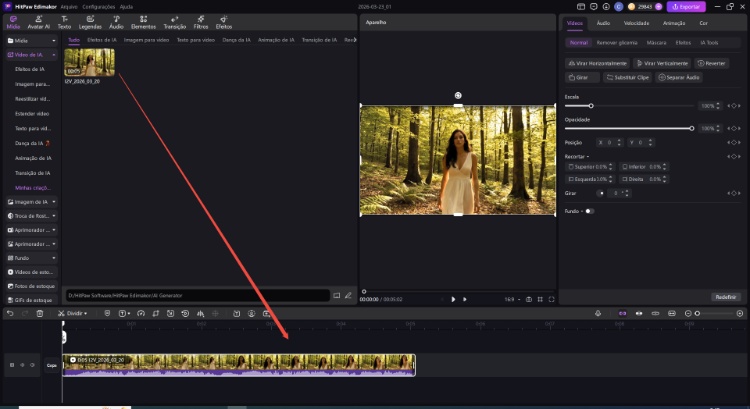750x409 pixels.
Task: Open the speed gauge tool
Action: tap(141, 313)
